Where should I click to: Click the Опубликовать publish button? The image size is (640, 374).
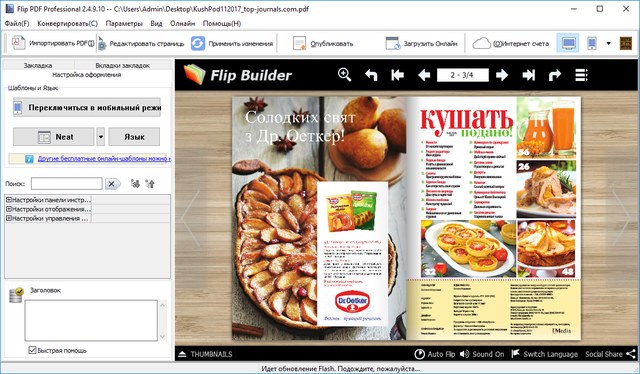[x=323, y=43]
